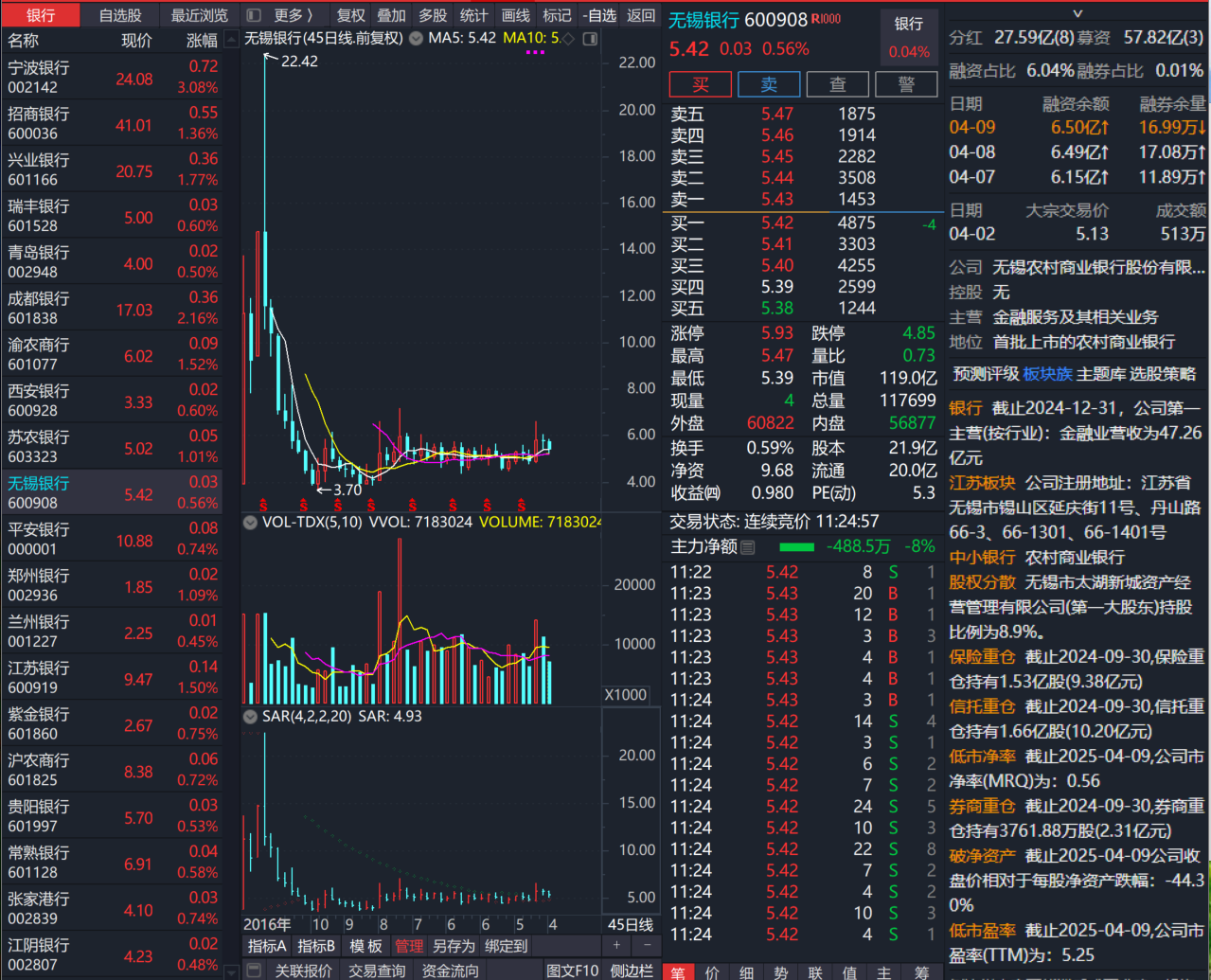The image size is (1211, 980).
Task: Select 平安银行 row in list
Action: tap(112, 539)
